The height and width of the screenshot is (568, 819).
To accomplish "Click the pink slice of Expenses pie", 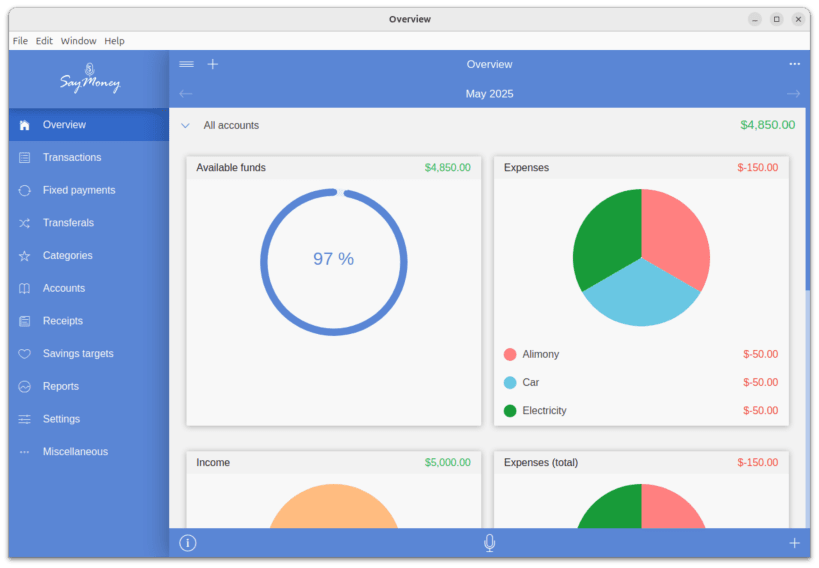I will (x=676, y=238).
